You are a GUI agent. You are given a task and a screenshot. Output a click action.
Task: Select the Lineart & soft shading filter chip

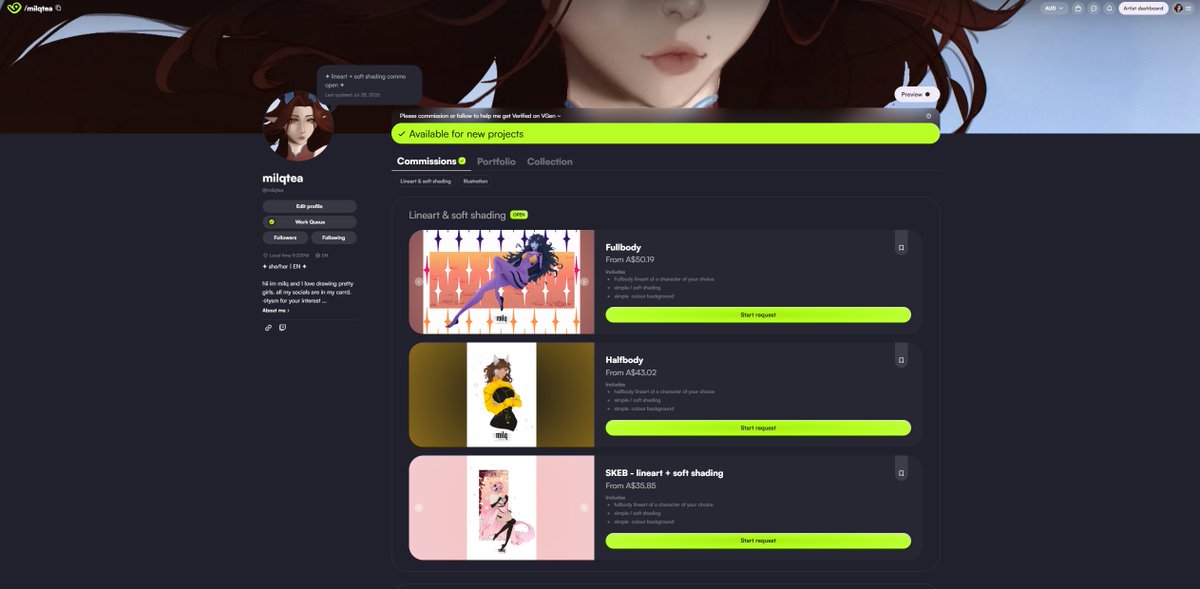coord(425,181)
